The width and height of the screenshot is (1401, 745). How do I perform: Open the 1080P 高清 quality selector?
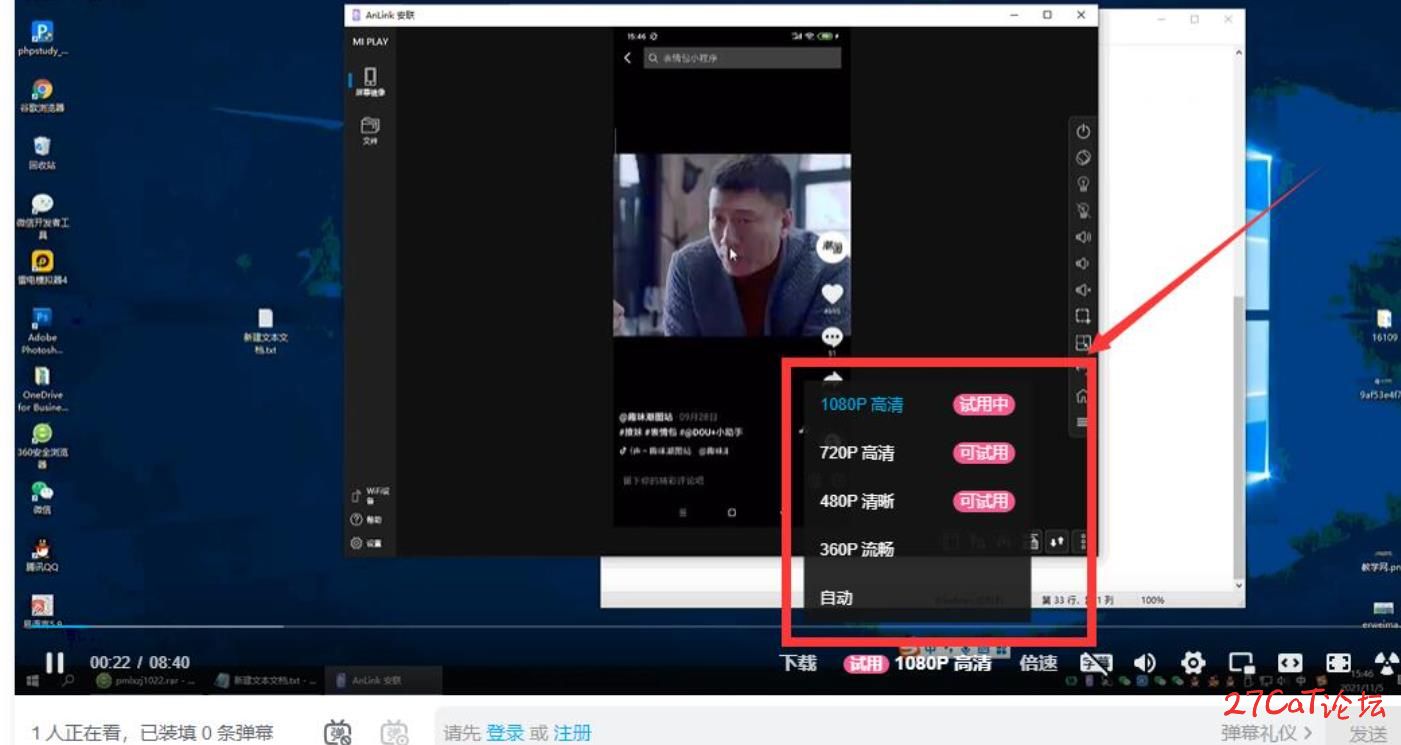(x=943, y=663)
